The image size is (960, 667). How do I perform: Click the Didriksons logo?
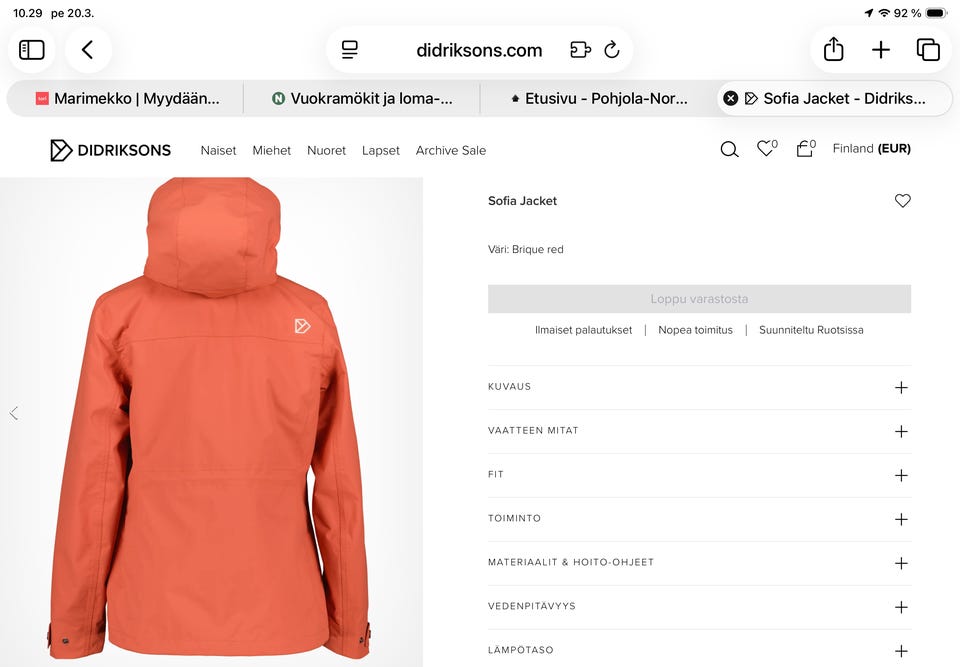coord(111,150)
